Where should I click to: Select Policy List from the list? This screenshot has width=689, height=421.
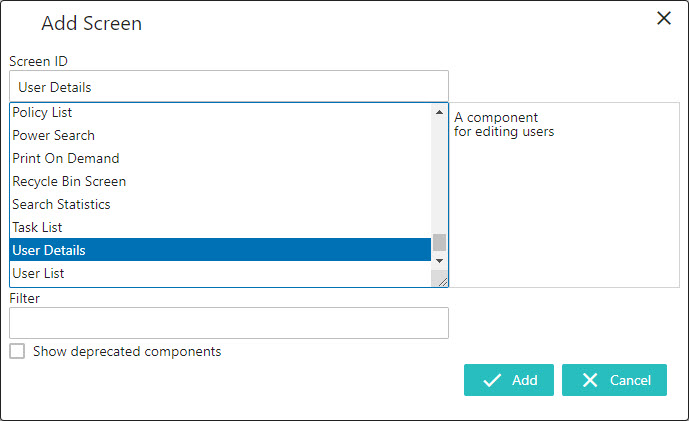click(x=42, y=112)
